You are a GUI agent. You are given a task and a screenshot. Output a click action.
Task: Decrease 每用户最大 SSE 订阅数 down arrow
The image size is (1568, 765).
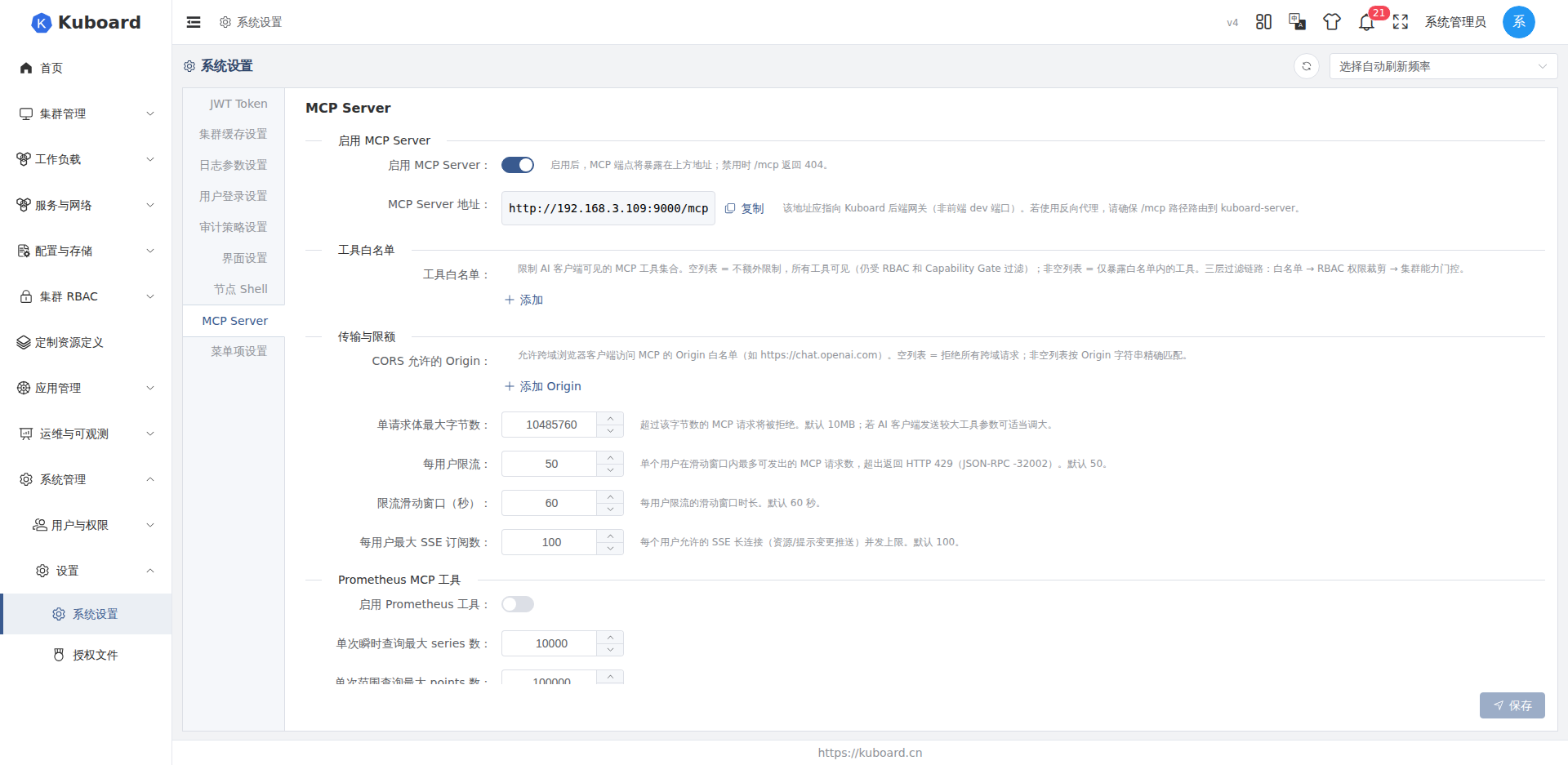610,549
